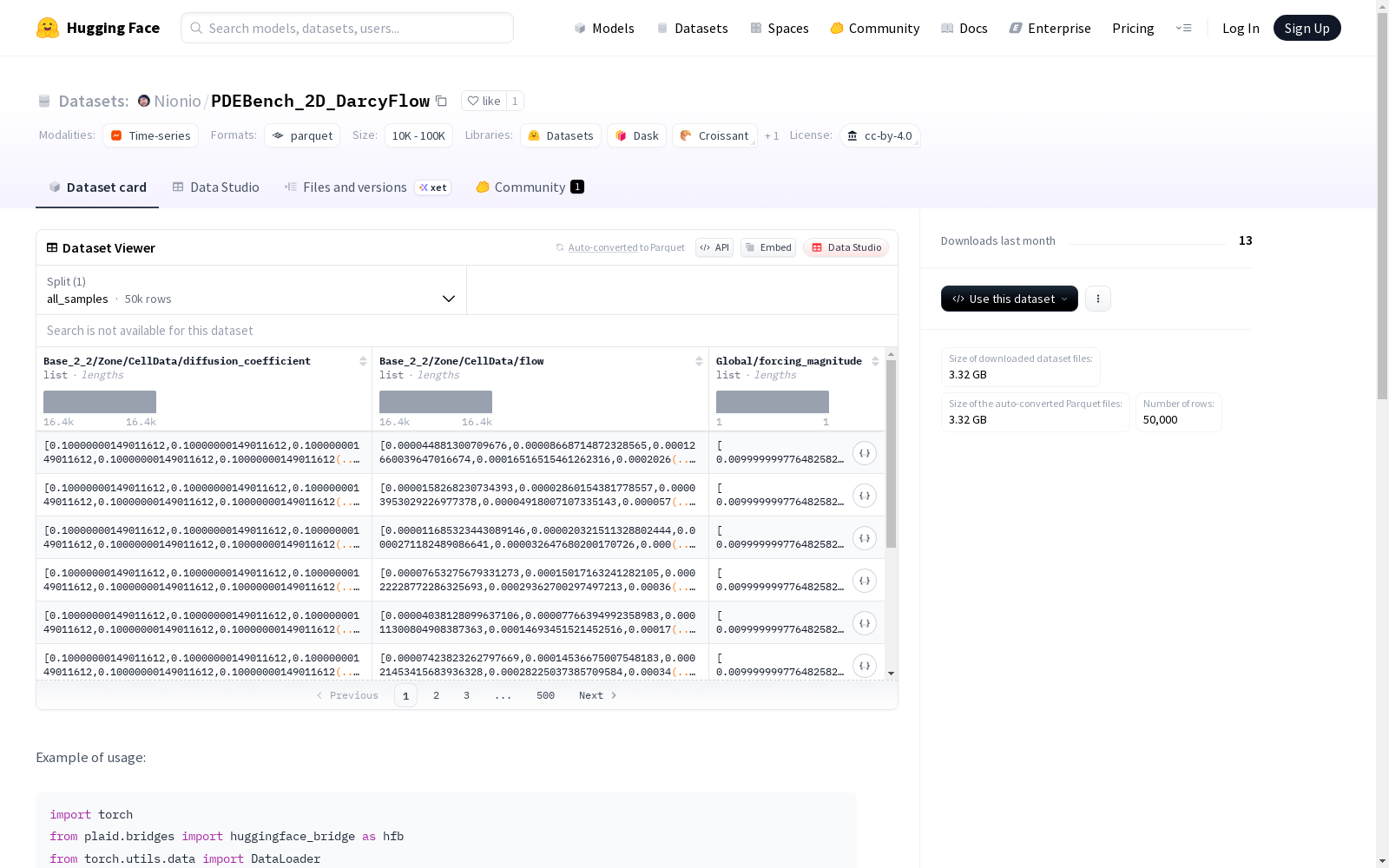Switch to the Dataset card tab
Viewport: 1389px width, 868px height.
97,187
